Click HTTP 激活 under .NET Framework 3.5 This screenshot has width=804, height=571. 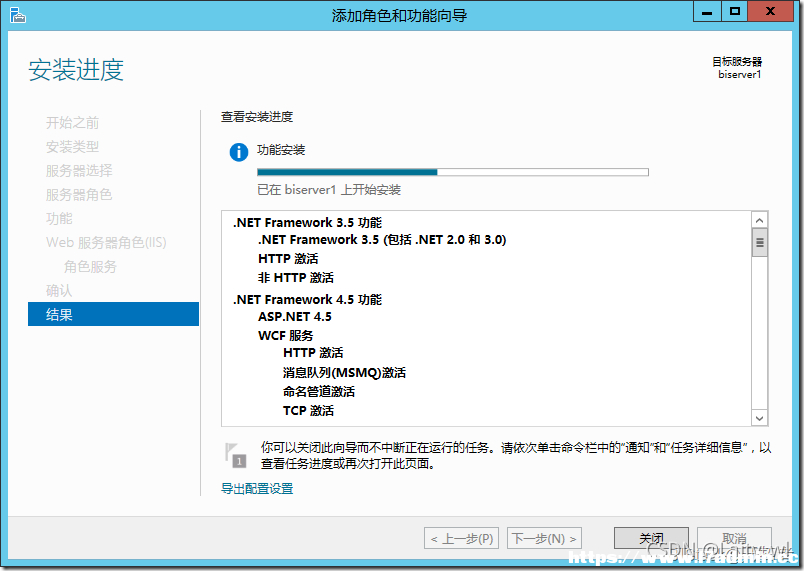click(288, 258)
